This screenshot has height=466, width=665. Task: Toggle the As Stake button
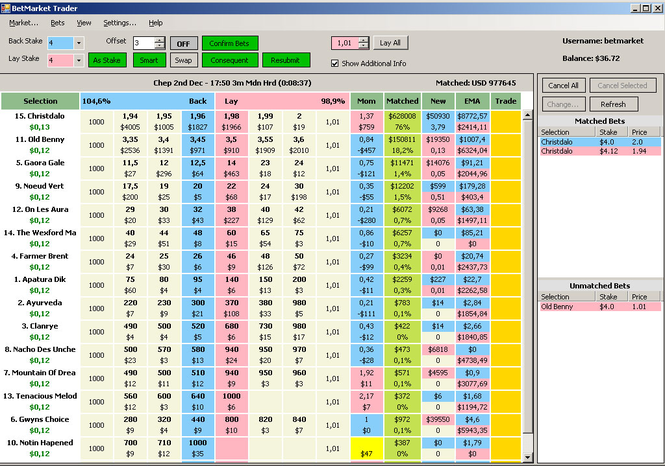click(106, 60)
